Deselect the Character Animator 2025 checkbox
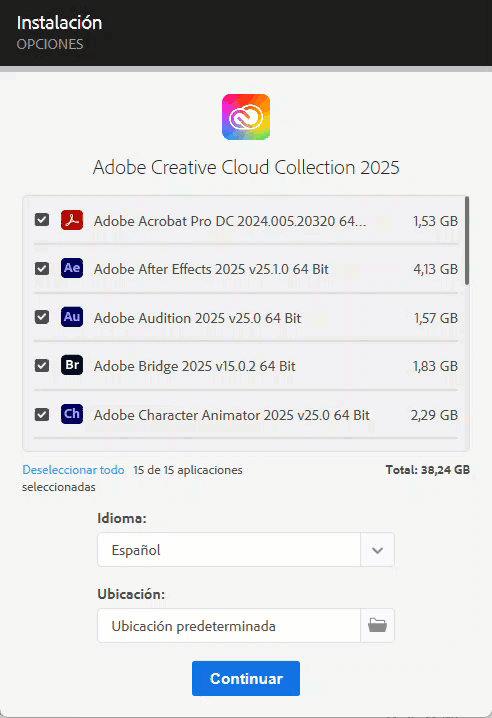The image size is (492, 718). point(42,414)
